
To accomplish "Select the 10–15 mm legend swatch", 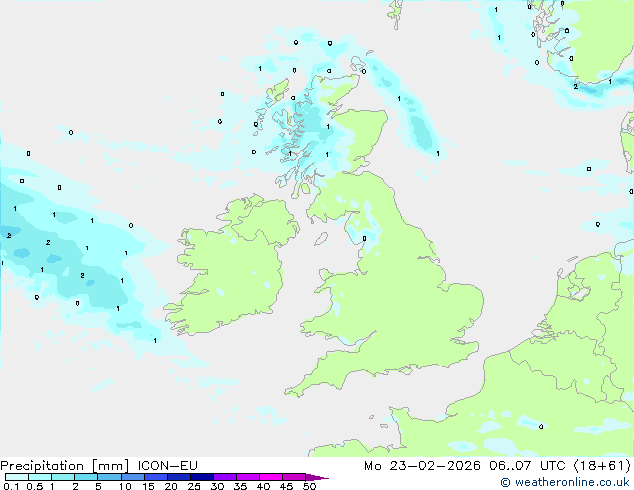I will tap(133, 477).
